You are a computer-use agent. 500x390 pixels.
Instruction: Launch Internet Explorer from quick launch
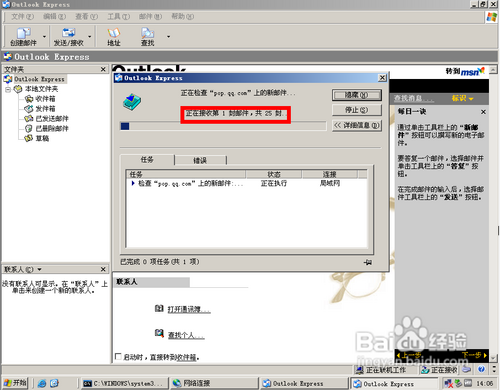[x=42, y=383]
